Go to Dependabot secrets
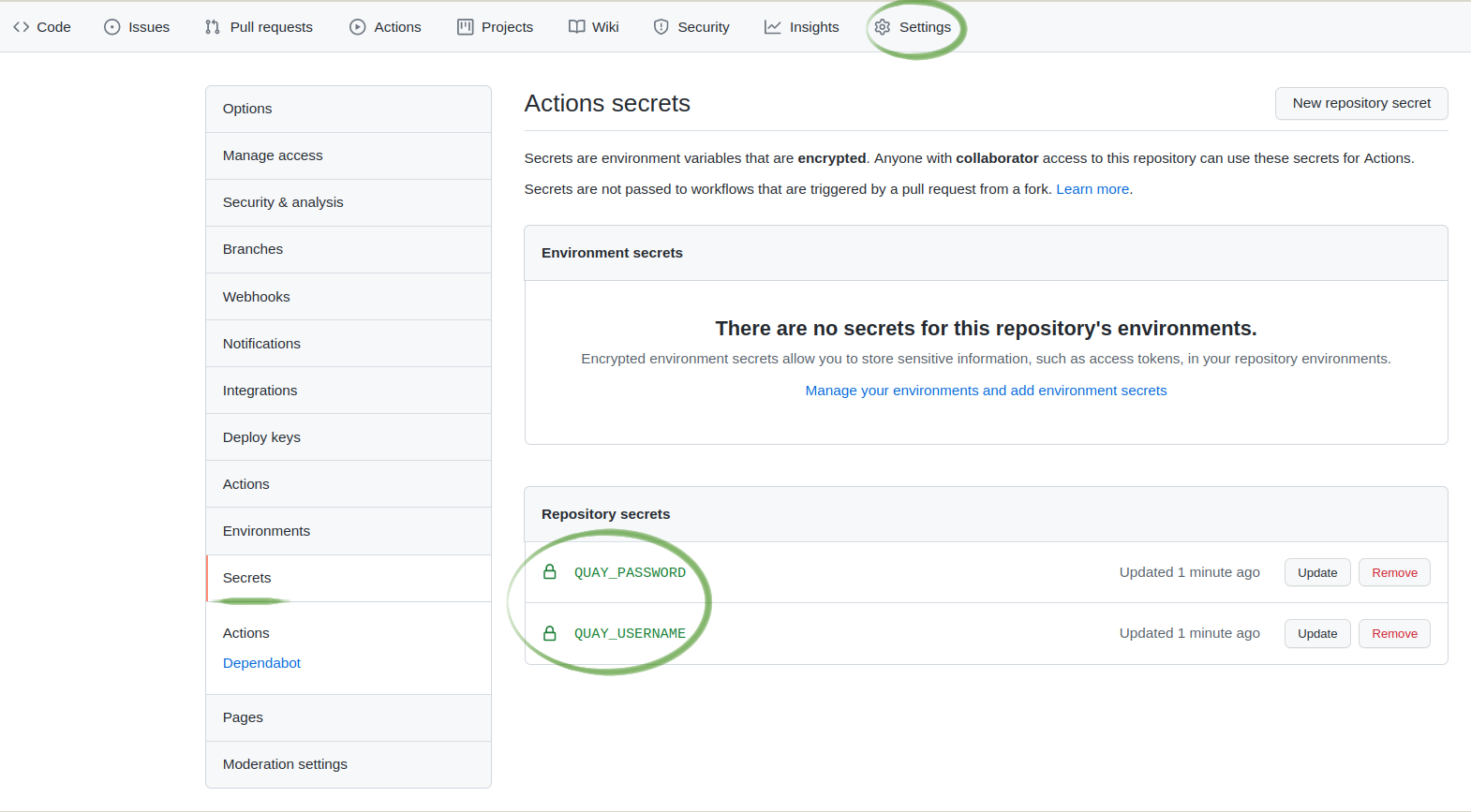 click(261, 663)
